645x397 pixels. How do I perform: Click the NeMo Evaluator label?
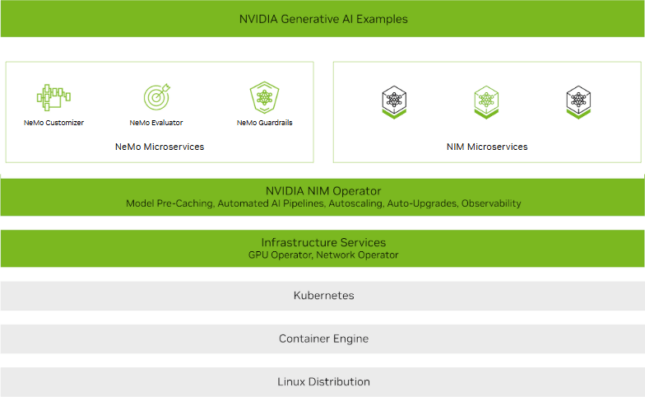pyautogui.click(x=156, y=123)
